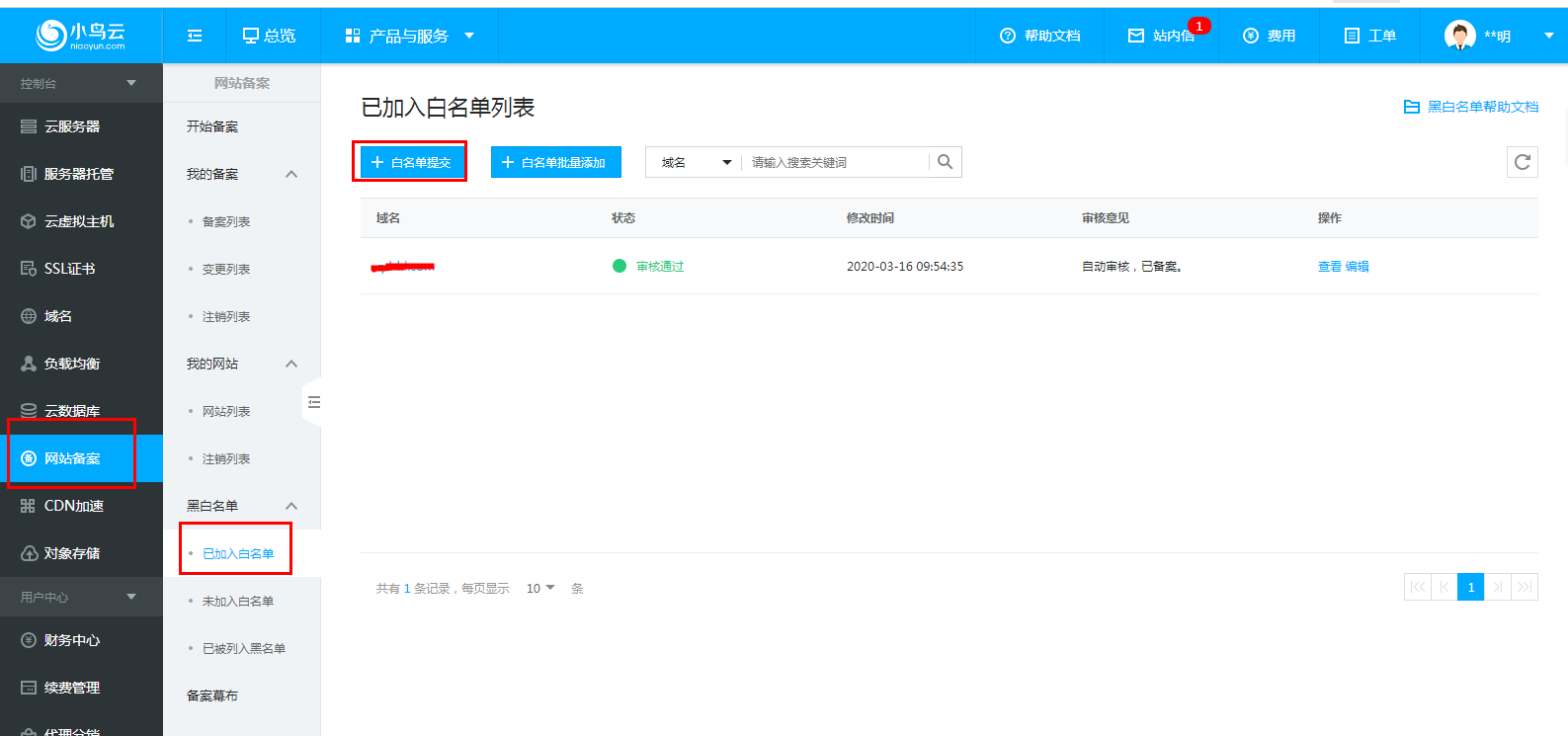
Task: Go to the last page button
Action: [x=1525, y=587]
